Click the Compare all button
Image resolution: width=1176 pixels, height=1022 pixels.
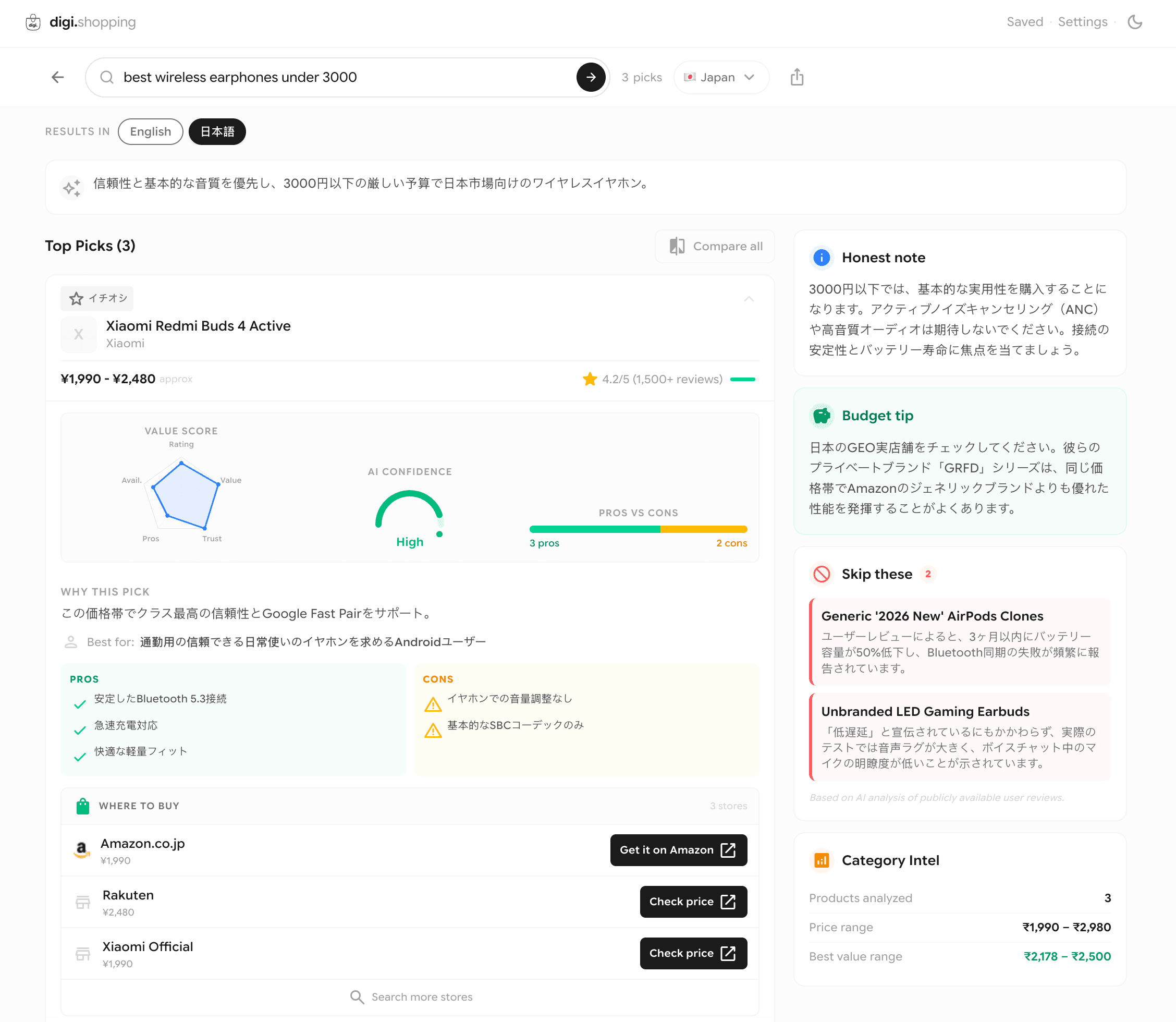tap(715, 246)
